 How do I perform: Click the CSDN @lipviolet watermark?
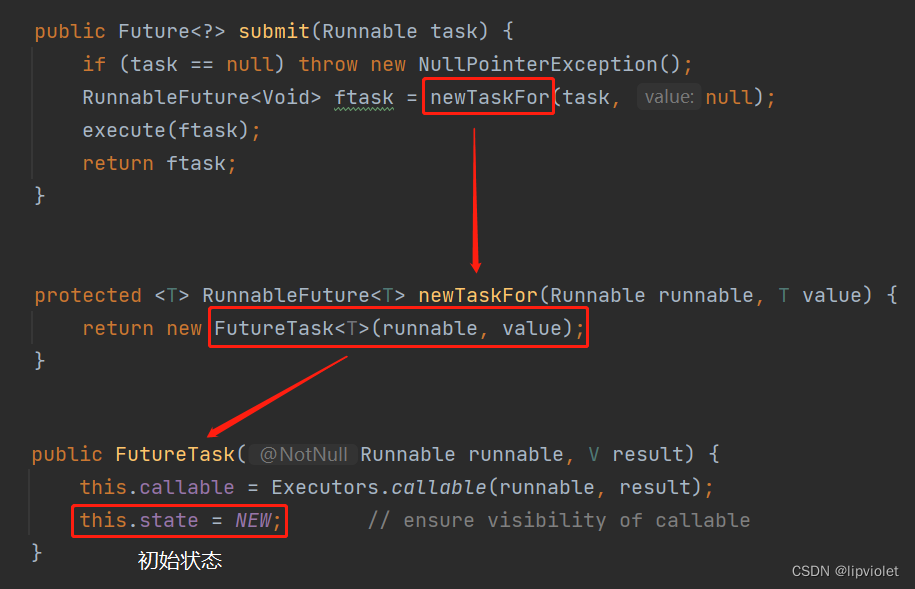coord(844,571)
